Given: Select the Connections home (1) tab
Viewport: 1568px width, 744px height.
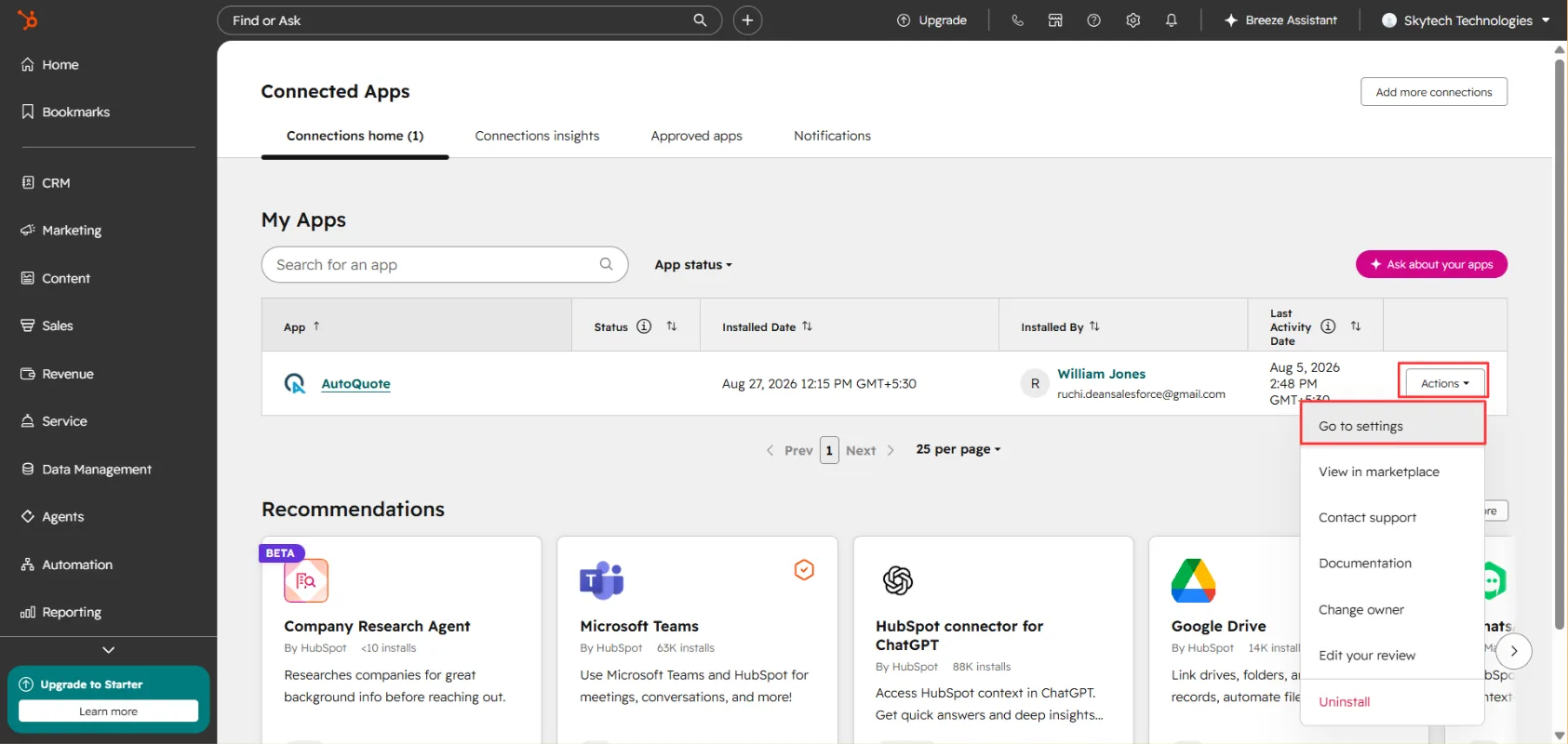Looking at the screenshot, I should point(355,136).
